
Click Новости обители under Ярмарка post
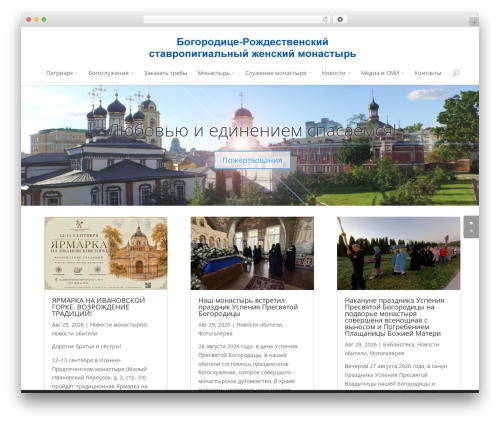[74, 333]
